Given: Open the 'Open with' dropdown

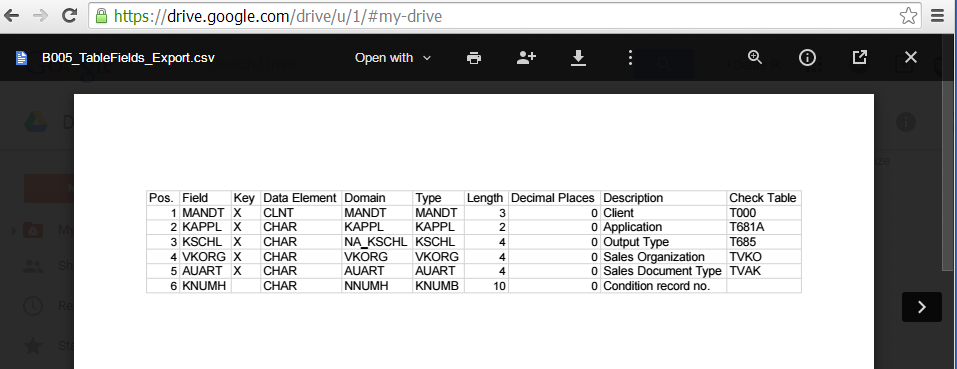Looking at the screenshot, I should pyautogui.click(x=393, y=58).
